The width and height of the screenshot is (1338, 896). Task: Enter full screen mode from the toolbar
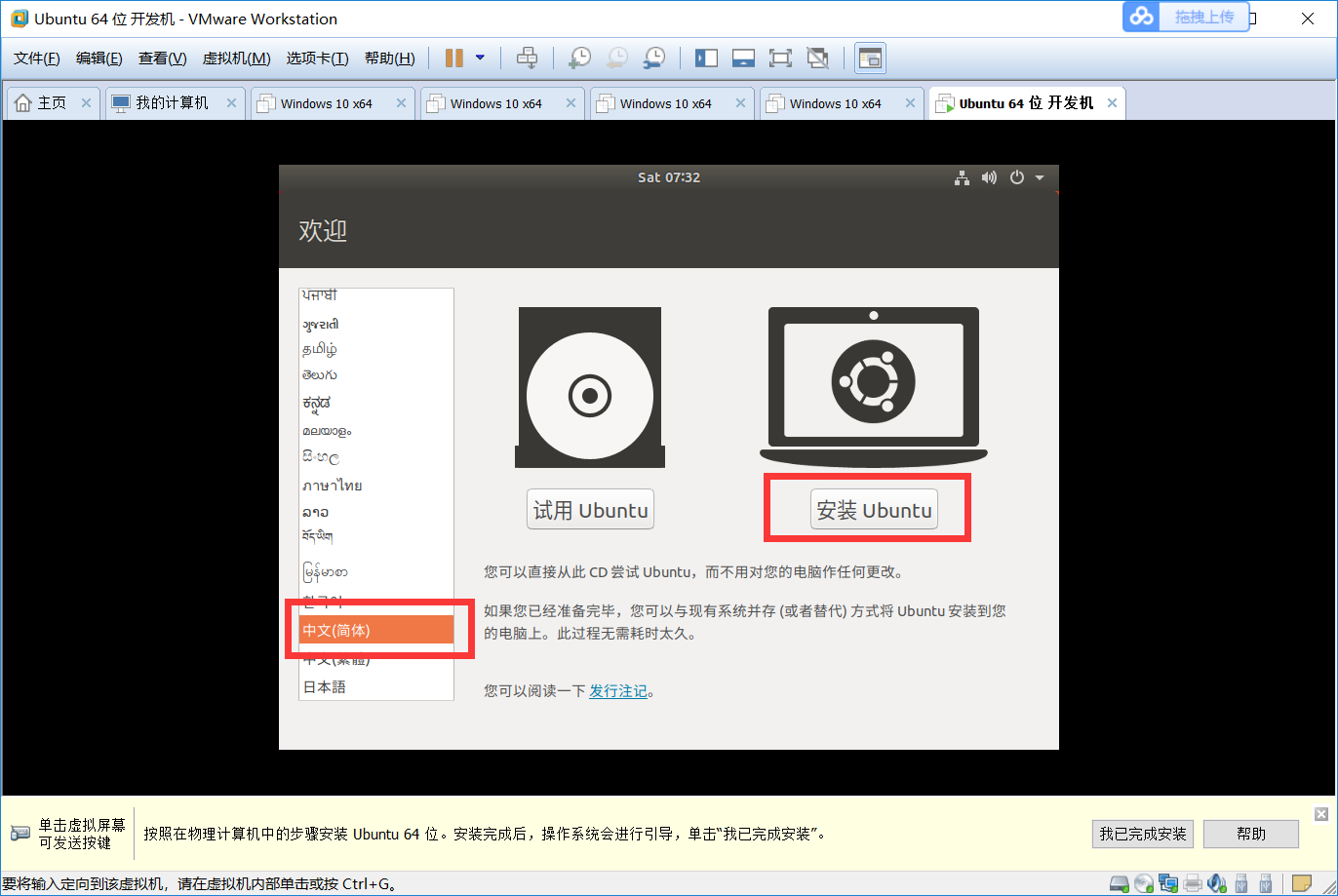point(780,58)
